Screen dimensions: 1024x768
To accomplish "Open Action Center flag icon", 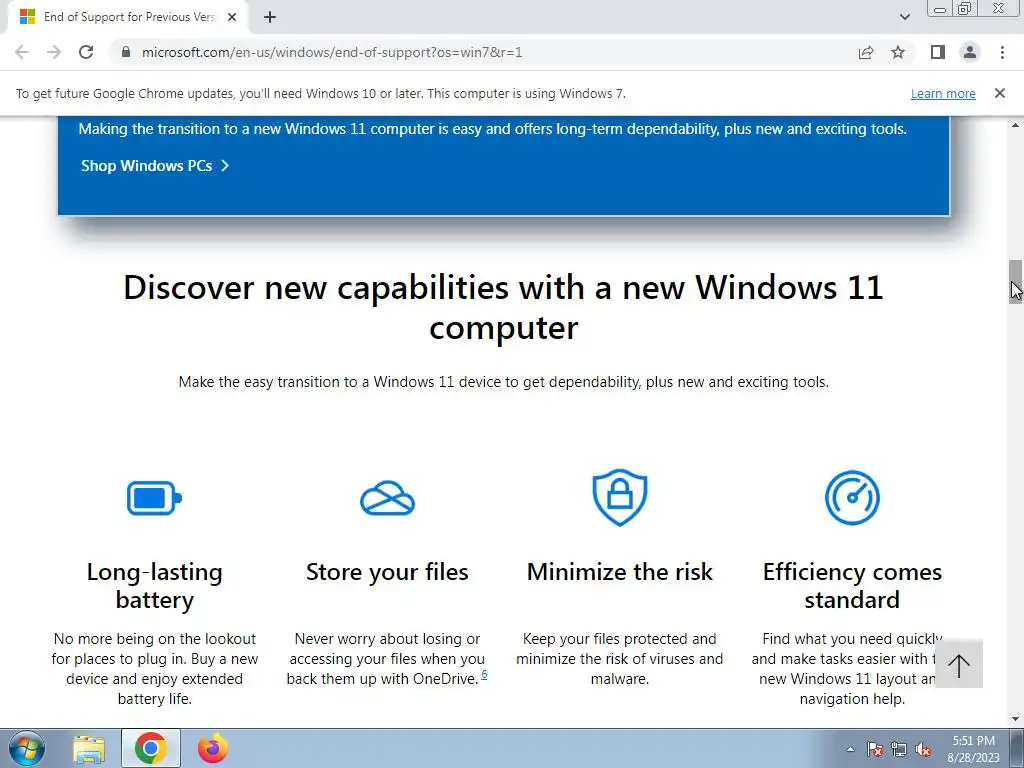I will tap(874, 750).
